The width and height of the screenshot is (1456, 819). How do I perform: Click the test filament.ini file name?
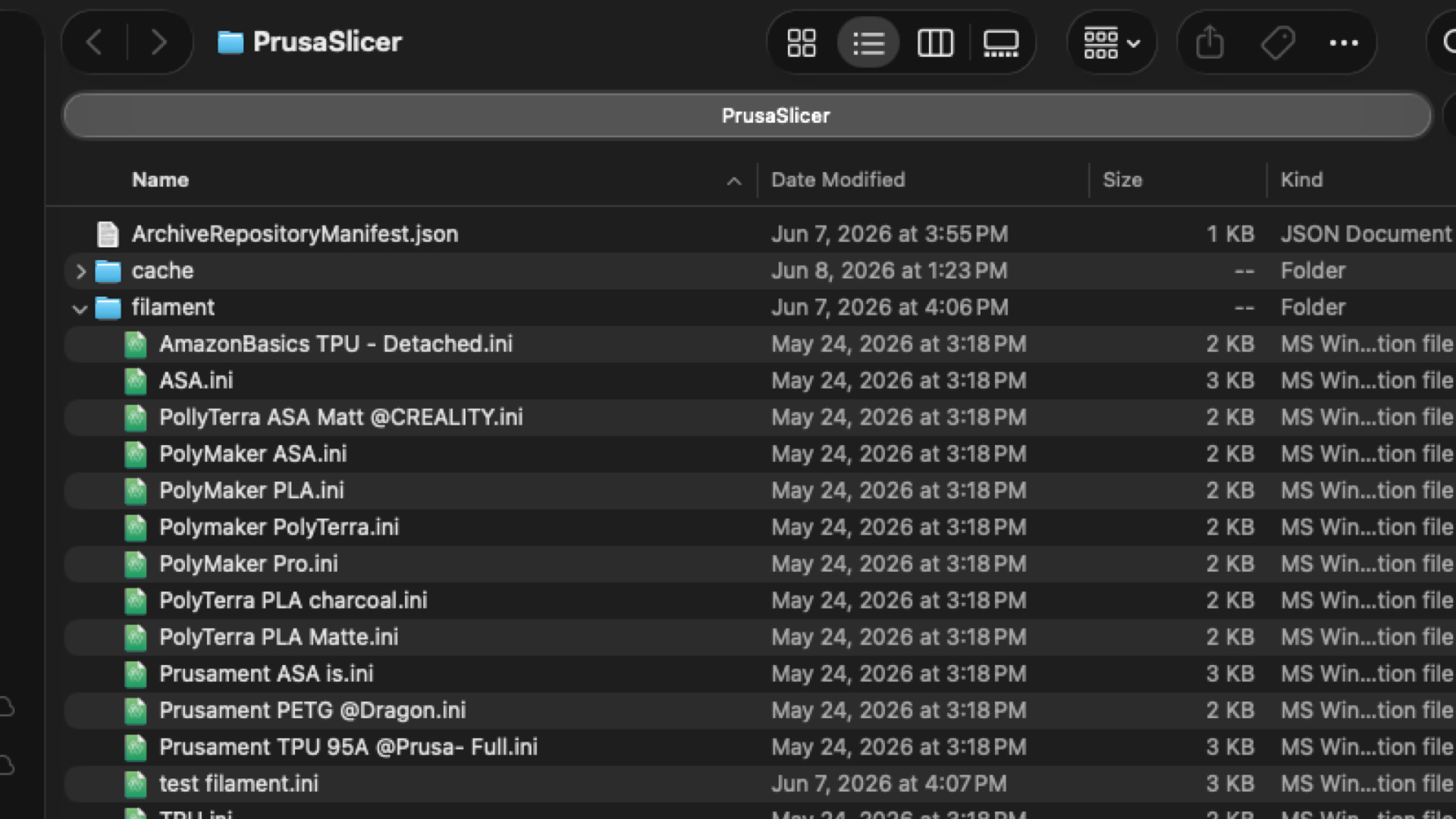click(x=239, y=784)
